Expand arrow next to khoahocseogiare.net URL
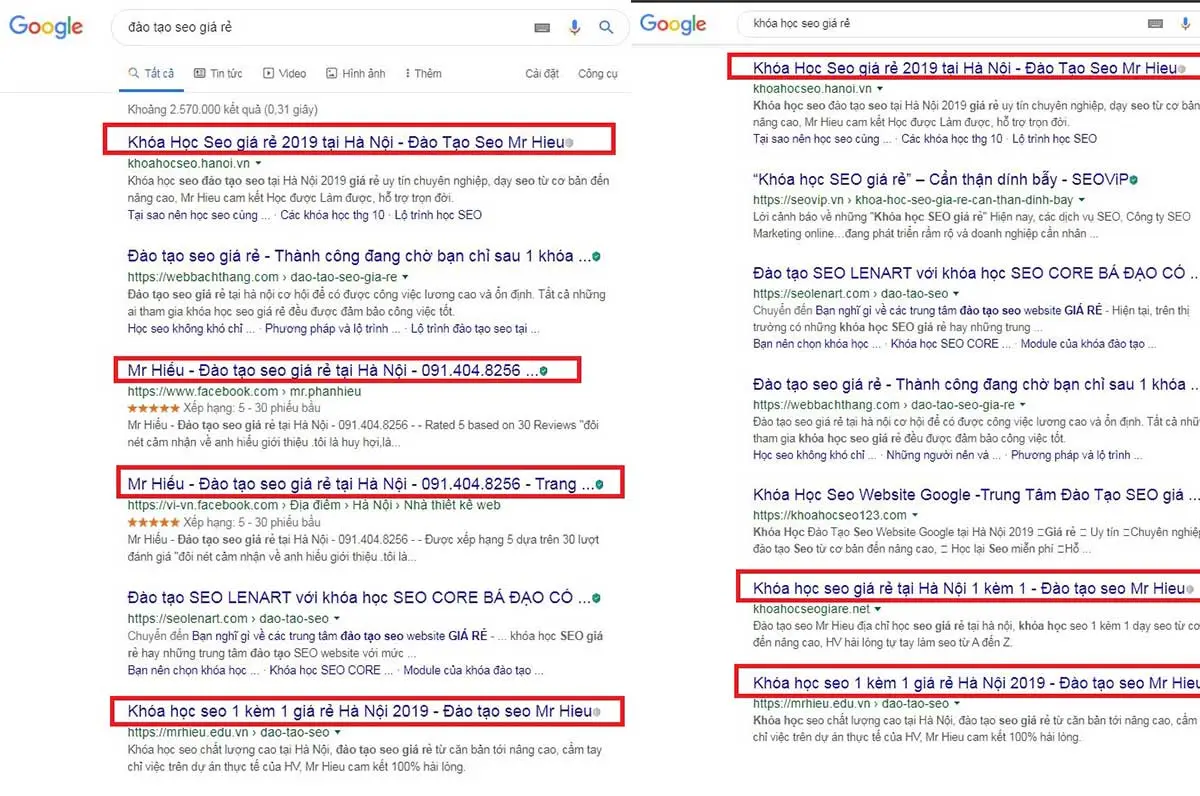The image size is (1200, 796). [878, 609]
